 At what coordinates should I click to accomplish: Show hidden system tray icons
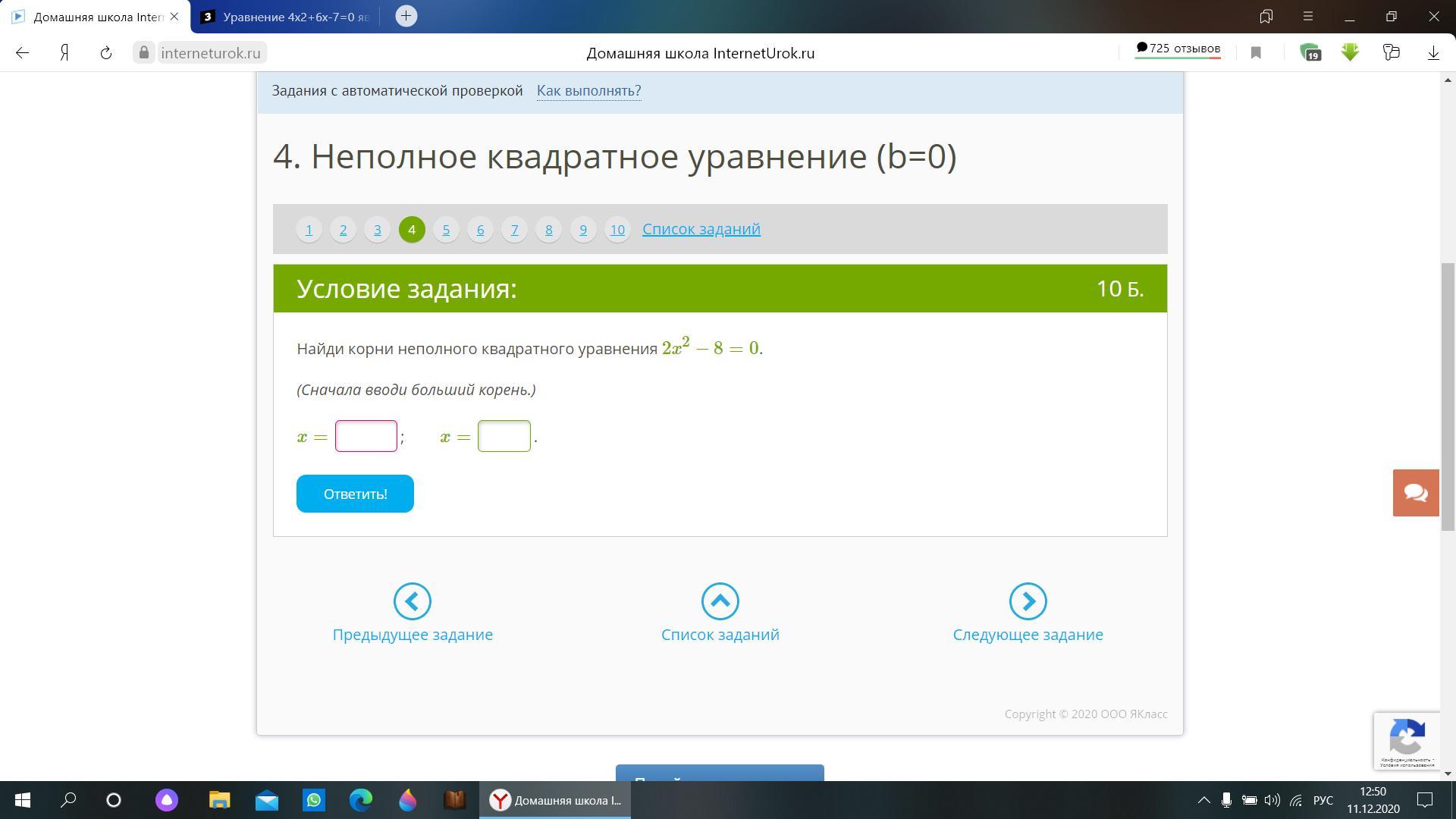tap(1203, 800)
